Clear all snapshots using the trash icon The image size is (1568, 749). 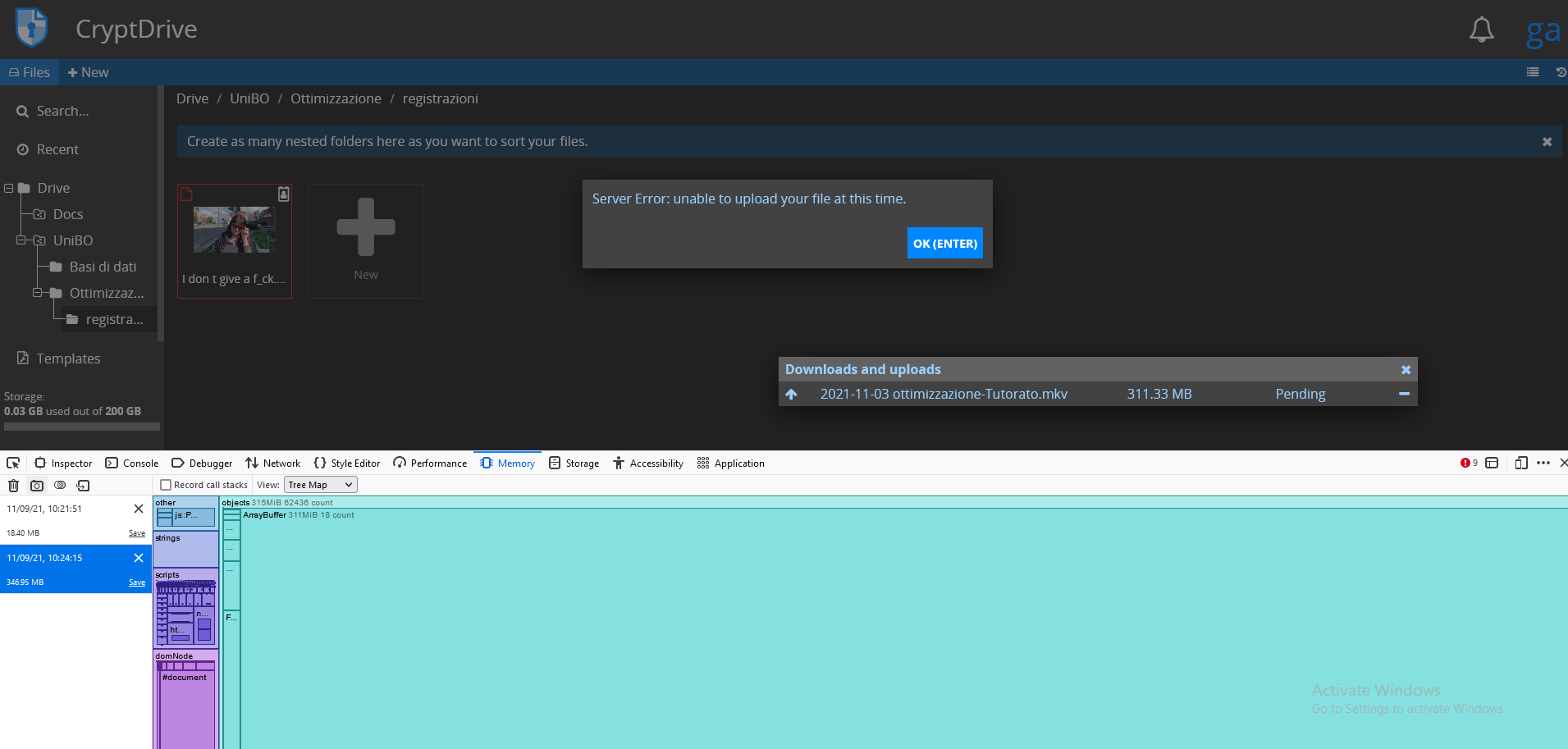(x=13, y=485)
